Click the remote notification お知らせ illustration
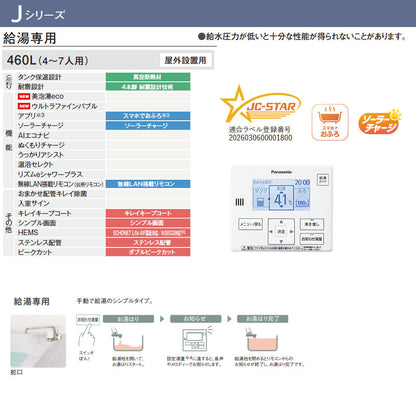The height and width of the screenshot is (416, 416). tap(197, 338)
